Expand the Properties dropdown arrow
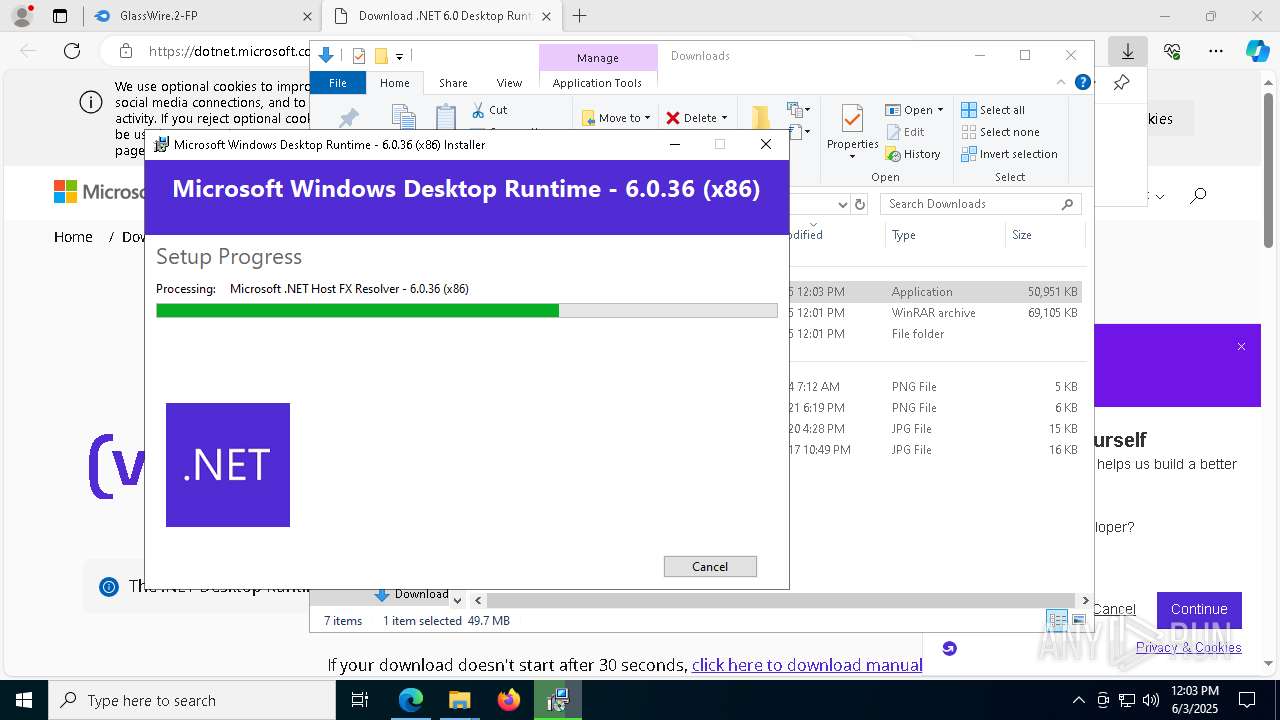This screenshot has width=1280, height=720. 853,156
